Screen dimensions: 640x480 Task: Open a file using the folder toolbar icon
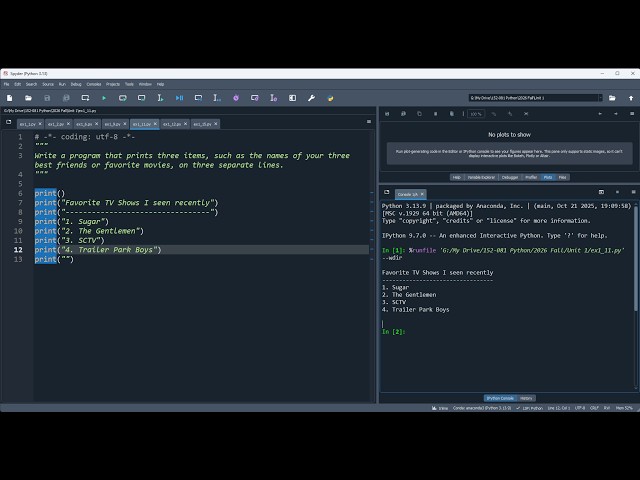click(x=28, y=98)
